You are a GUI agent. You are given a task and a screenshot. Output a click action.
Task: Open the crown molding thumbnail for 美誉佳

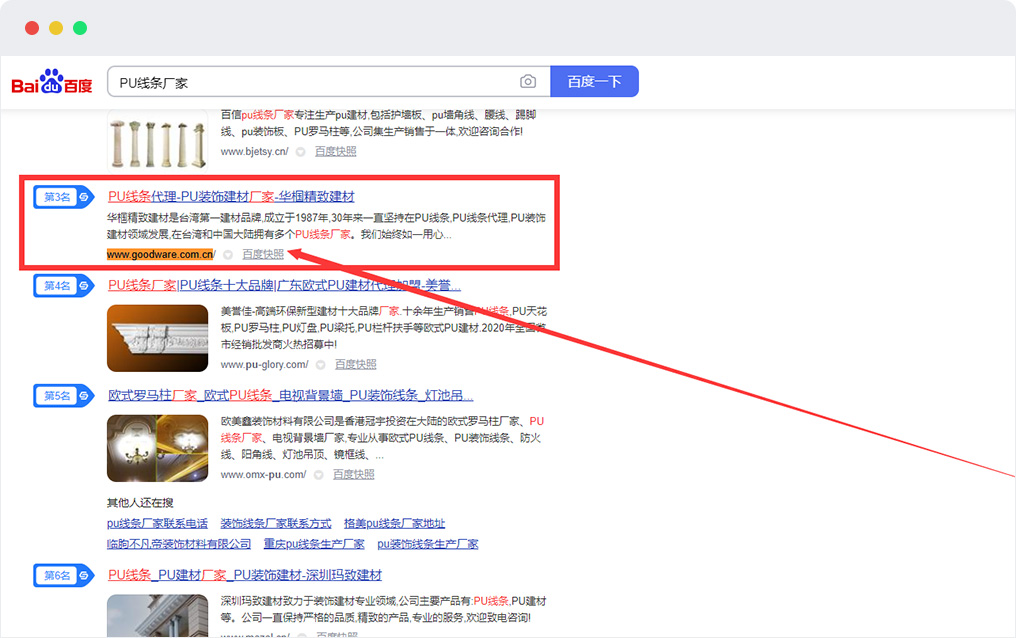click(157, 338)
